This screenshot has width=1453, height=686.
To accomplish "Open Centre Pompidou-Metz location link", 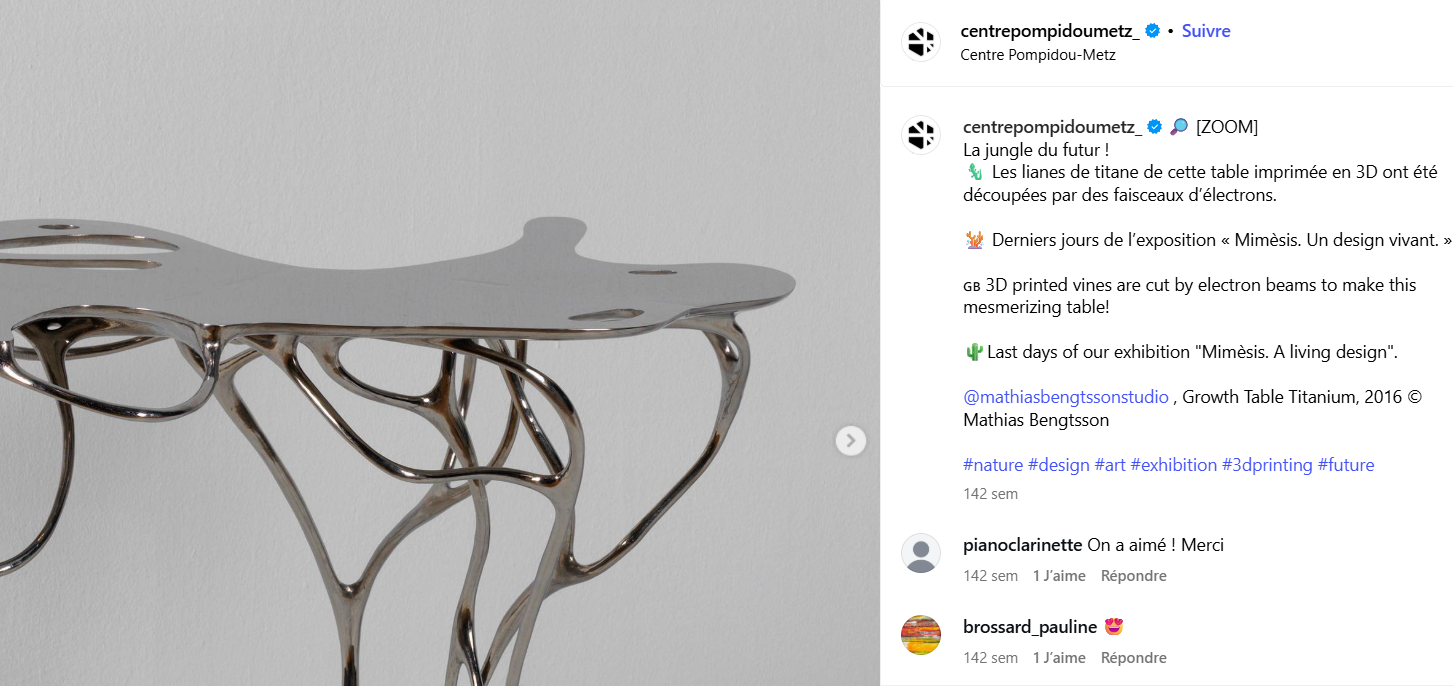I will tap(1038, 55).
